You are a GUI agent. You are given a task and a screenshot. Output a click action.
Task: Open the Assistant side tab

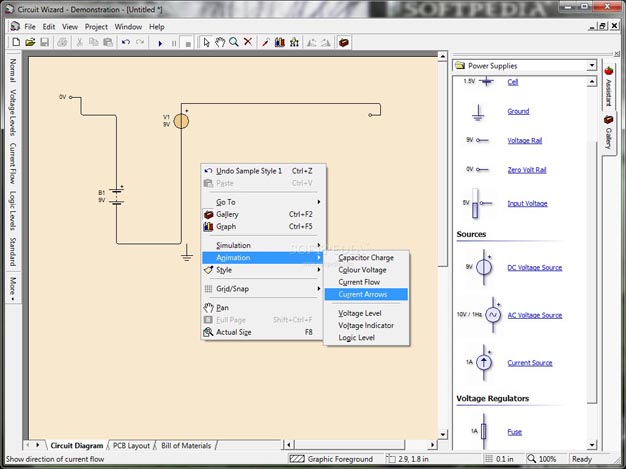(x=608, y=86)
